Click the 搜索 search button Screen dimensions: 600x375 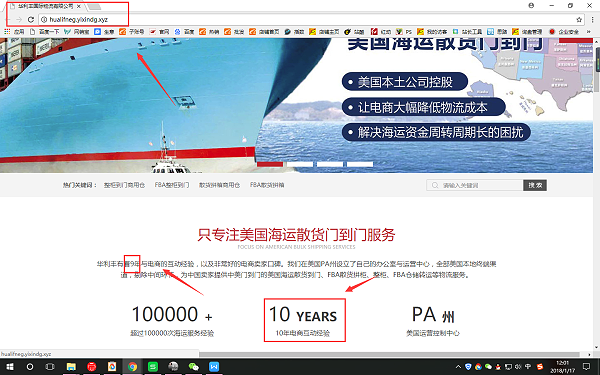click(535, 185)
